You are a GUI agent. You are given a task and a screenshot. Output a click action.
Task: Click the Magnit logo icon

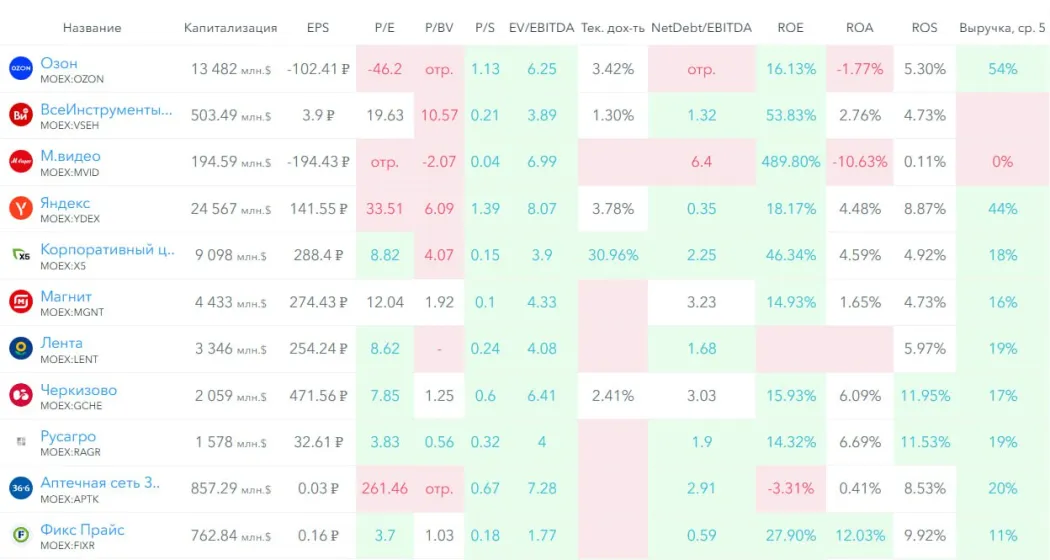click(x=20, y=302)
